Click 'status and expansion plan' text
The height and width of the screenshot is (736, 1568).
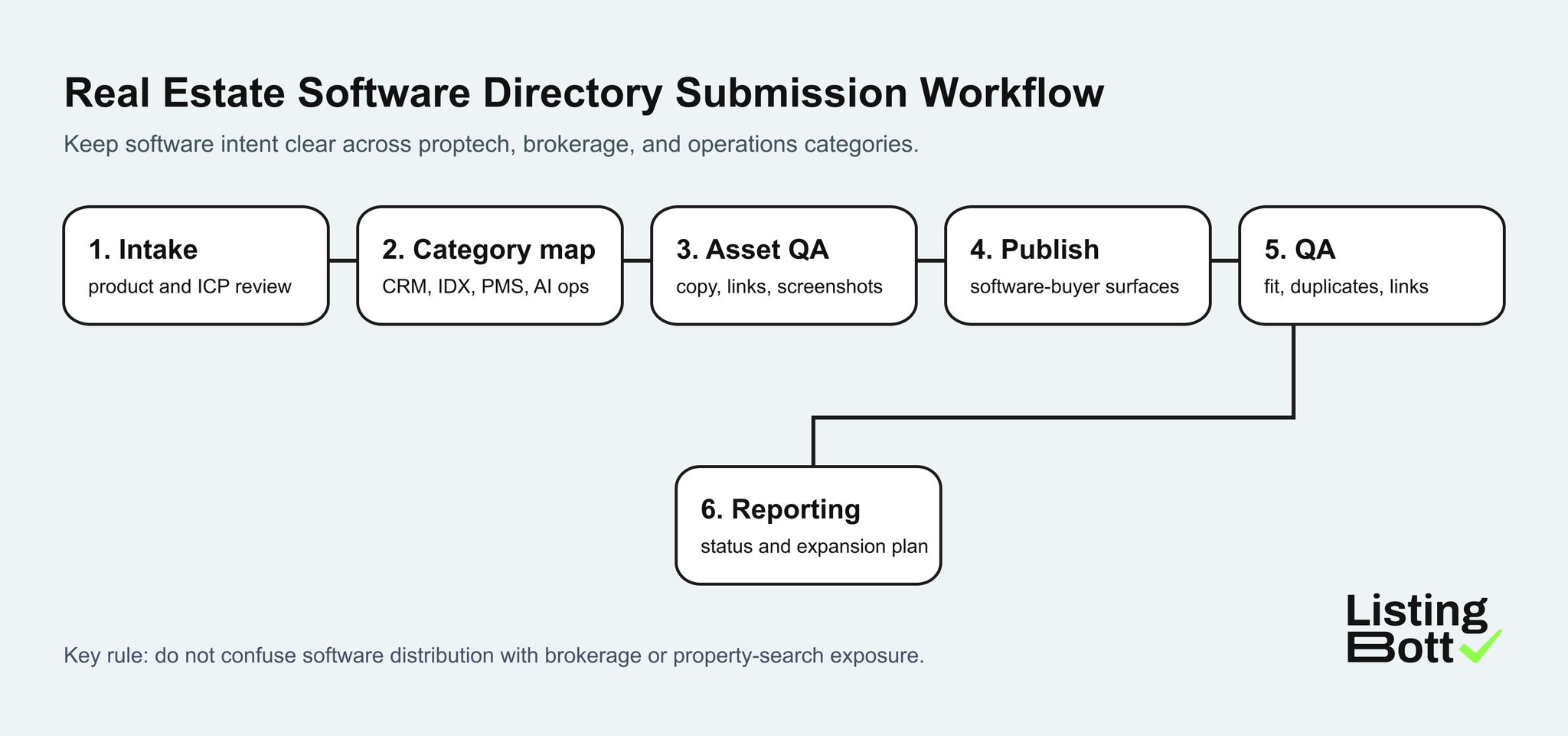pos(814,546)
